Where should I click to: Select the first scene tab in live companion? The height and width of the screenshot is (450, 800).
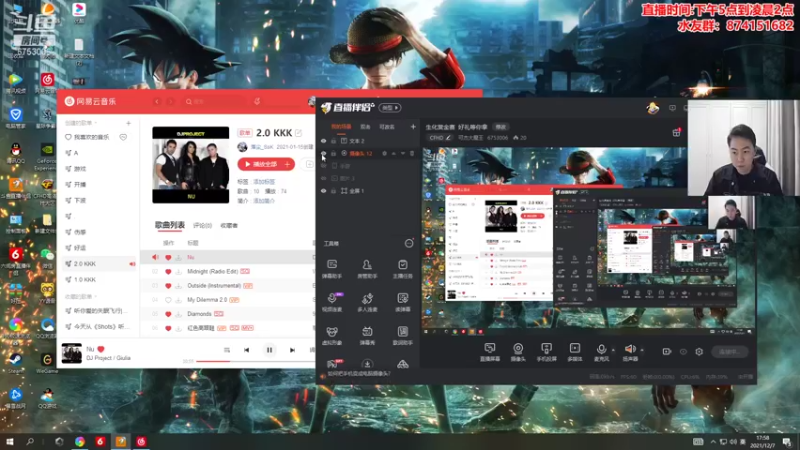click(x=341, y=127)
